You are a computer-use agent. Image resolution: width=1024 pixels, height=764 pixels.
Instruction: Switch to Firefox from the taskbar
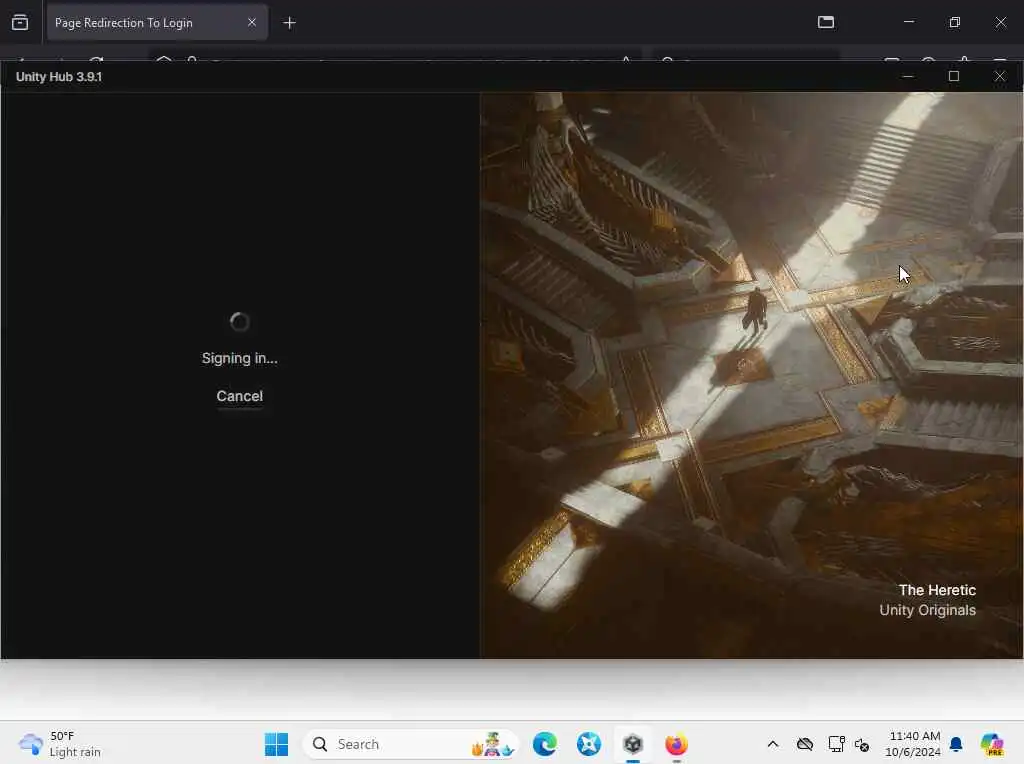point(677,744)
